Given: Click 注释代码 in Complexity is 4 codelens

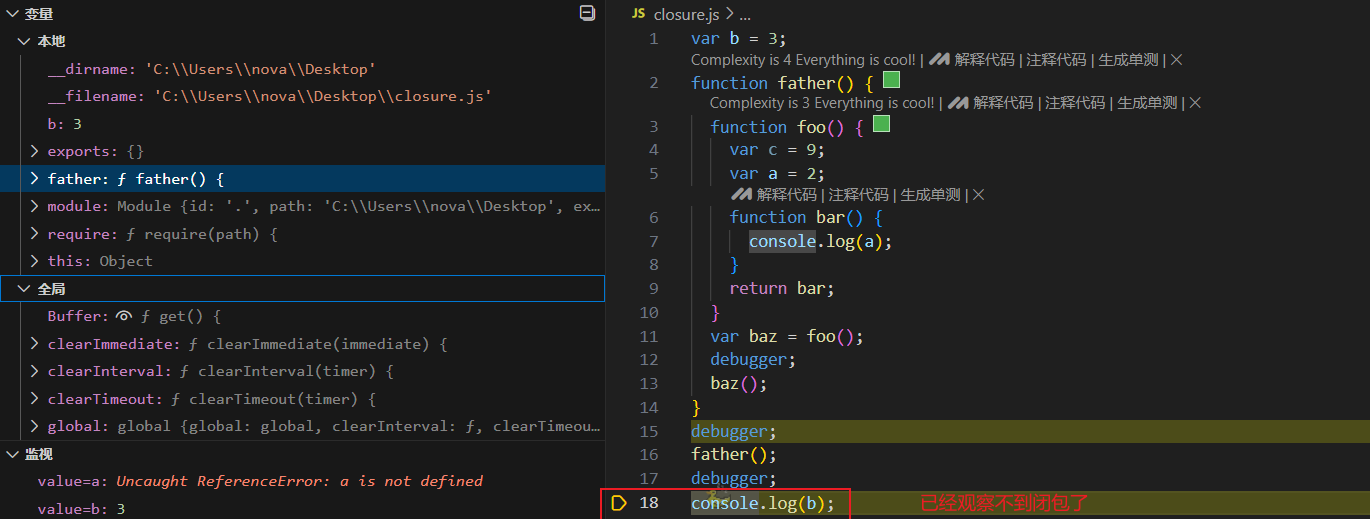Looking at the screenshot, I should coord(1056,60).
